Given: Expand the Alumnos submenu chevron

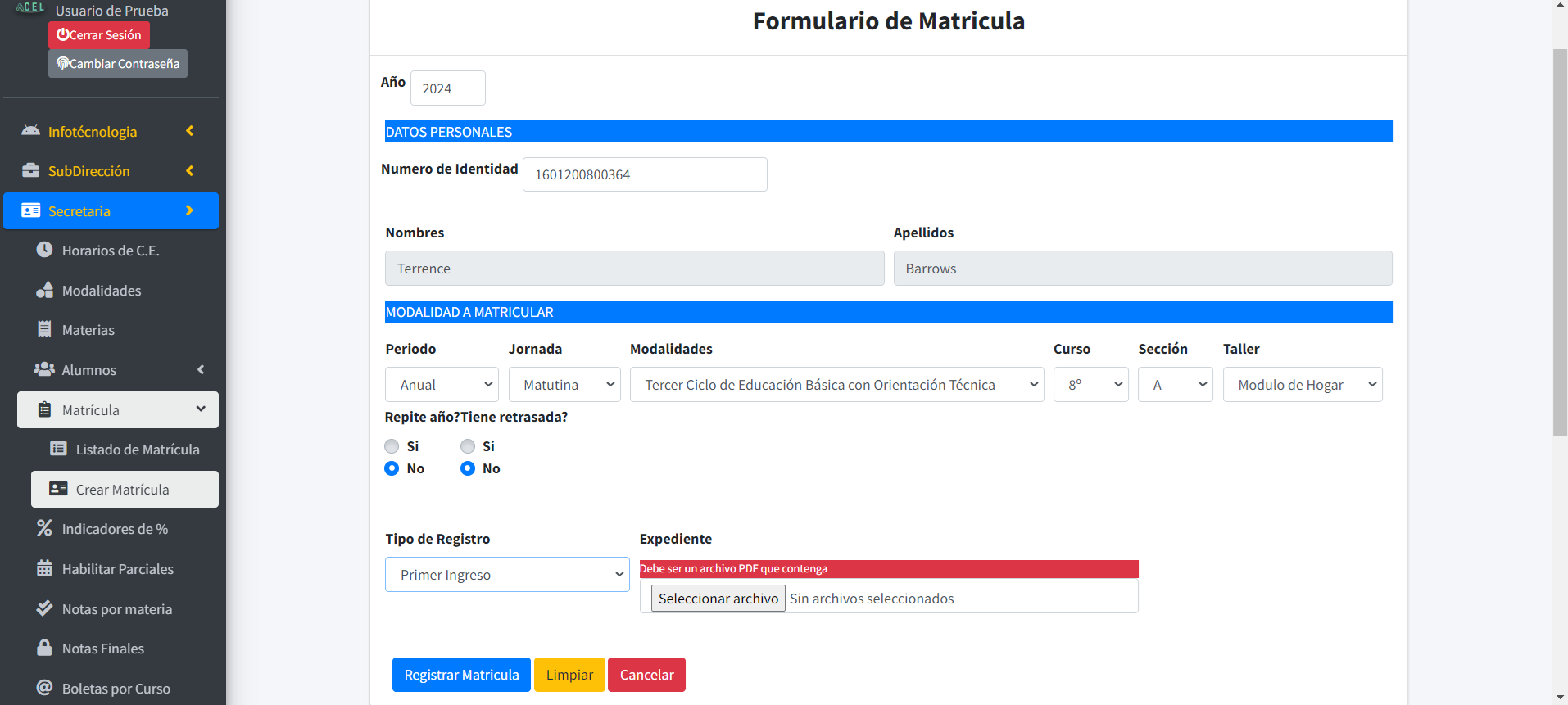Looking at the screenshot, I should pyautogui.click(x=201, y=369).
